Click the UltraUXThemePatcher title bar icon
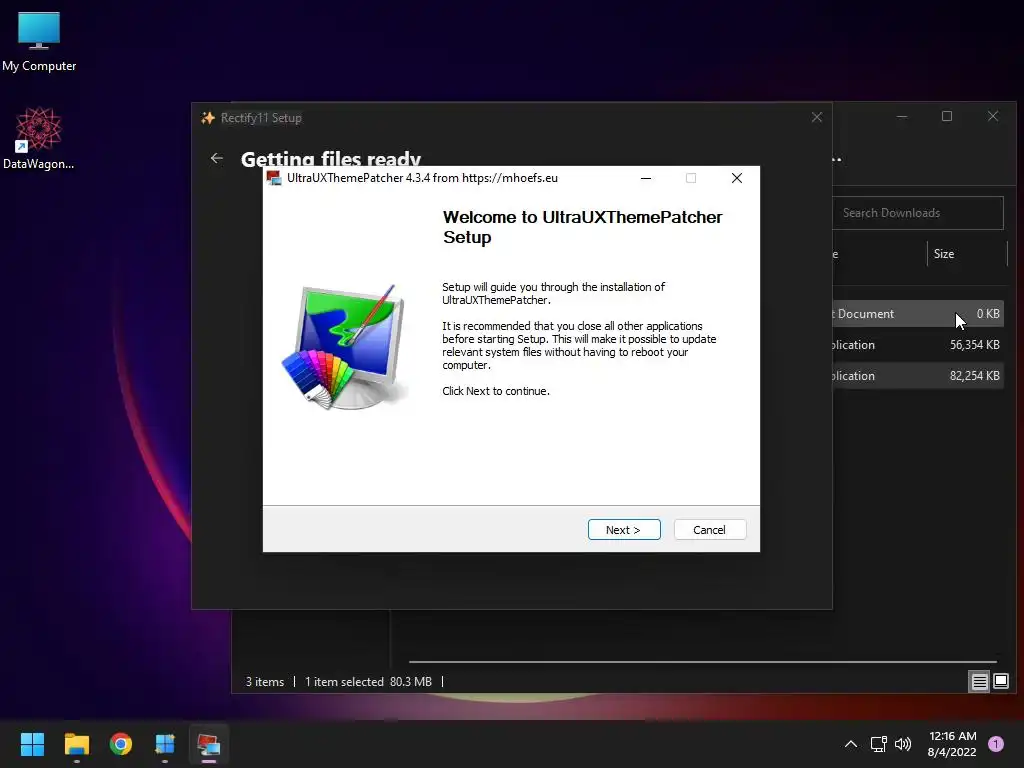This screenshot has height=768, width=1024. pos(274,178)
